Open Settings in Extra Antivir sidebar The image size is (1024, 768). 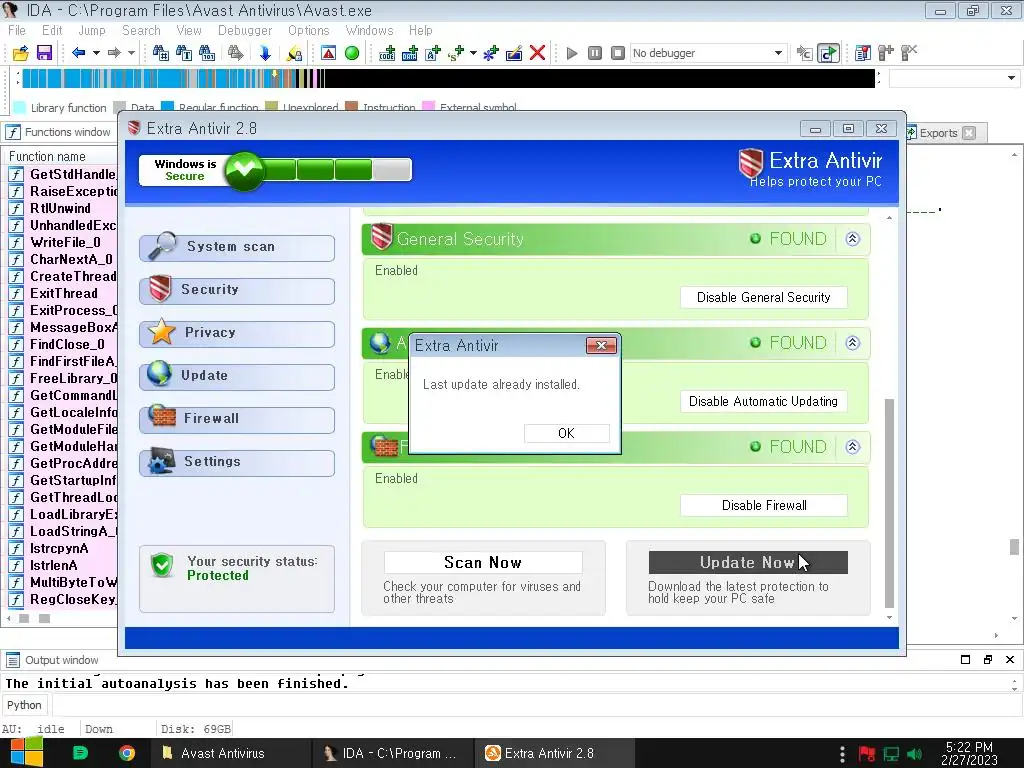point(237,462)
